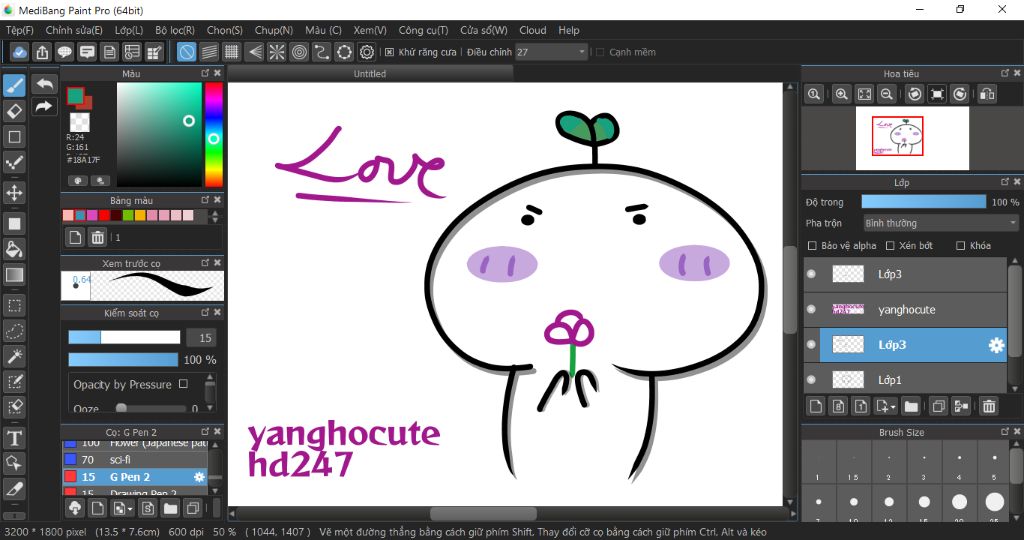Viewport: 1024px width, 540px height.
Task: Select the G Pen 2 brush
Action: (x=135, y=477)
